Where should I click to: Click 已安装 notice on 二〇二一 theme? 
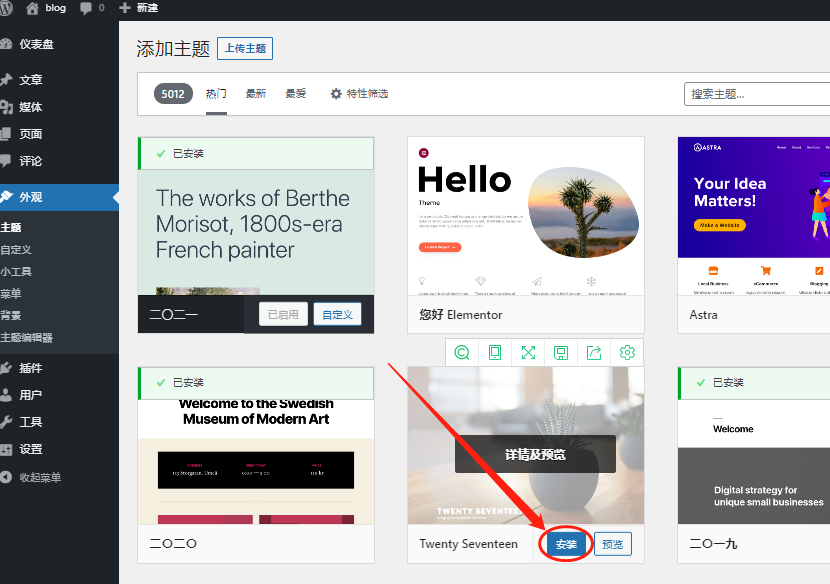pyautogui.click(x=256, y=154)
